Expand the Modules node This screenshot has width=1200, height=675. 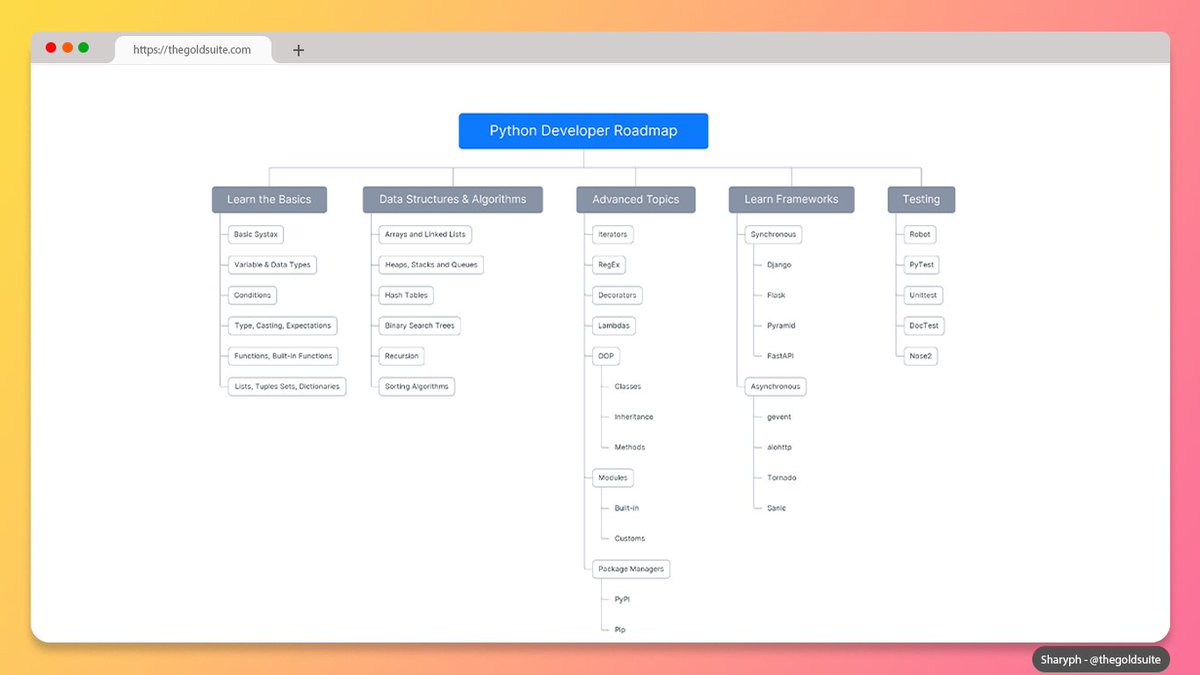pos(611,478)
